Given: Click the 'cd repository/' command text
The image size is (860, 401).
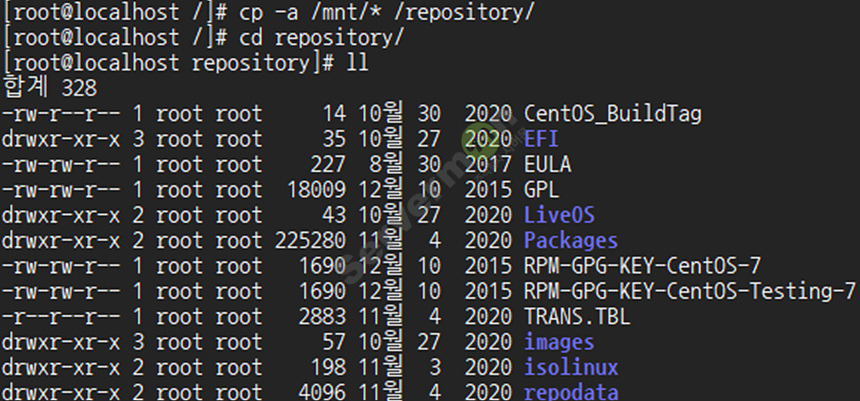Looking at the screenshot, I should [321, 38].
